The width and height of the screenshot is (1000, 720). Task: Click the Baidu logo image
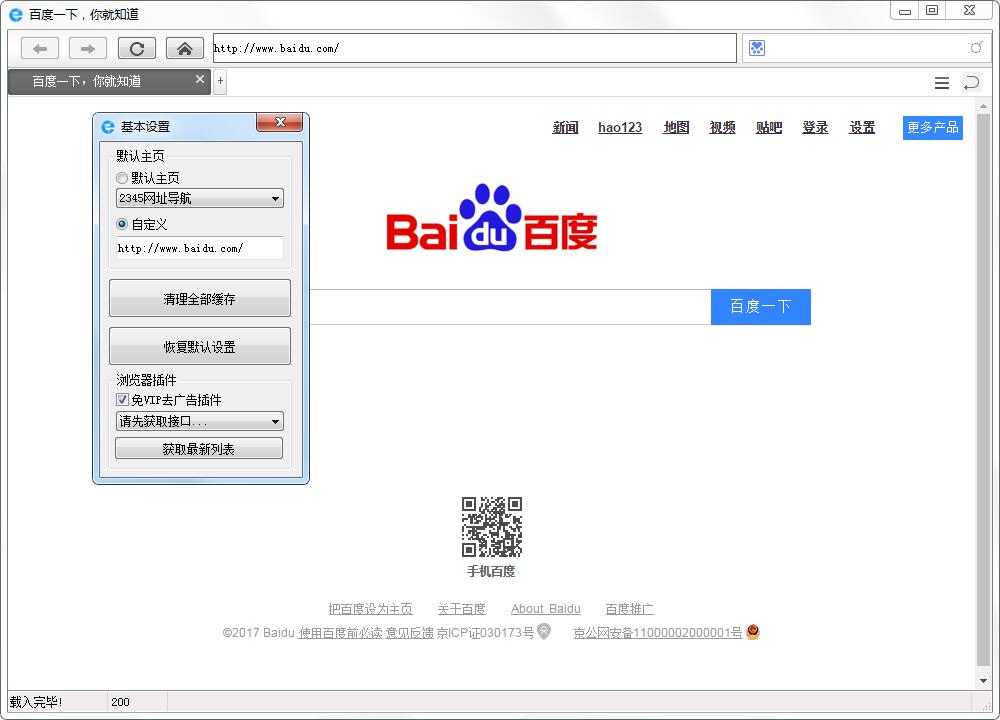492,217
